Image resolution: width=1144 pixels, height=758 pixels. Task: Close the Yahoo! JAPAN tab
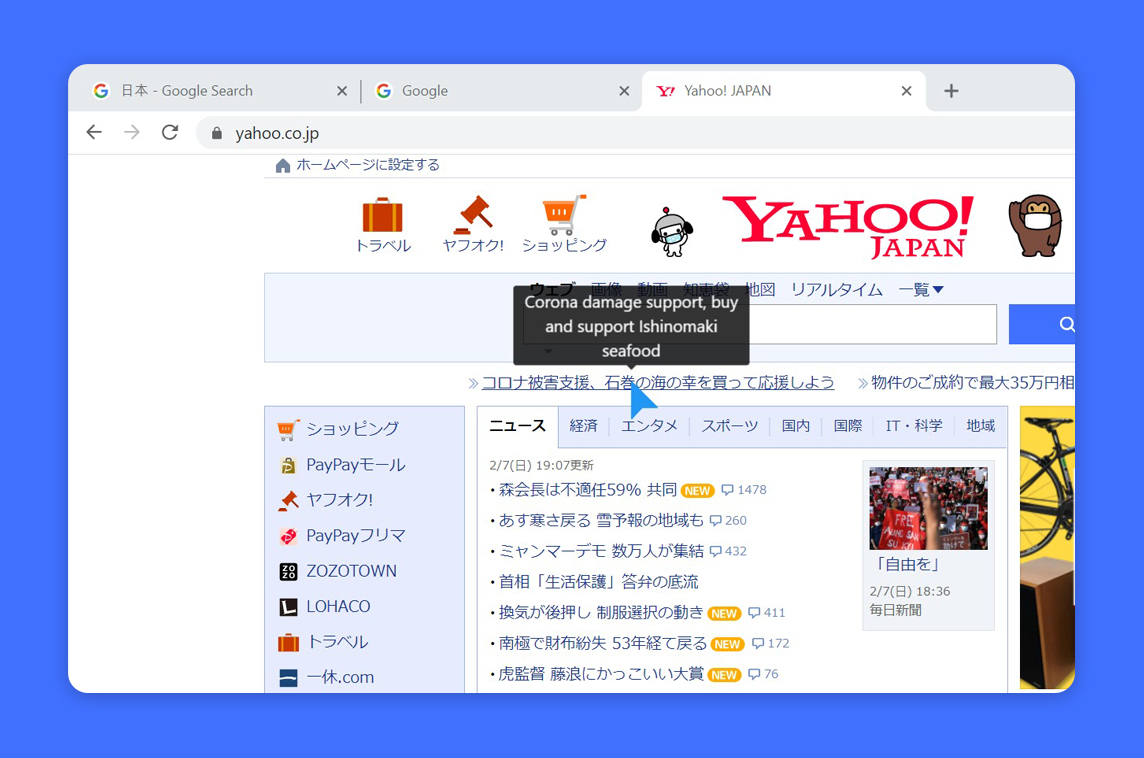click(906, 91)
